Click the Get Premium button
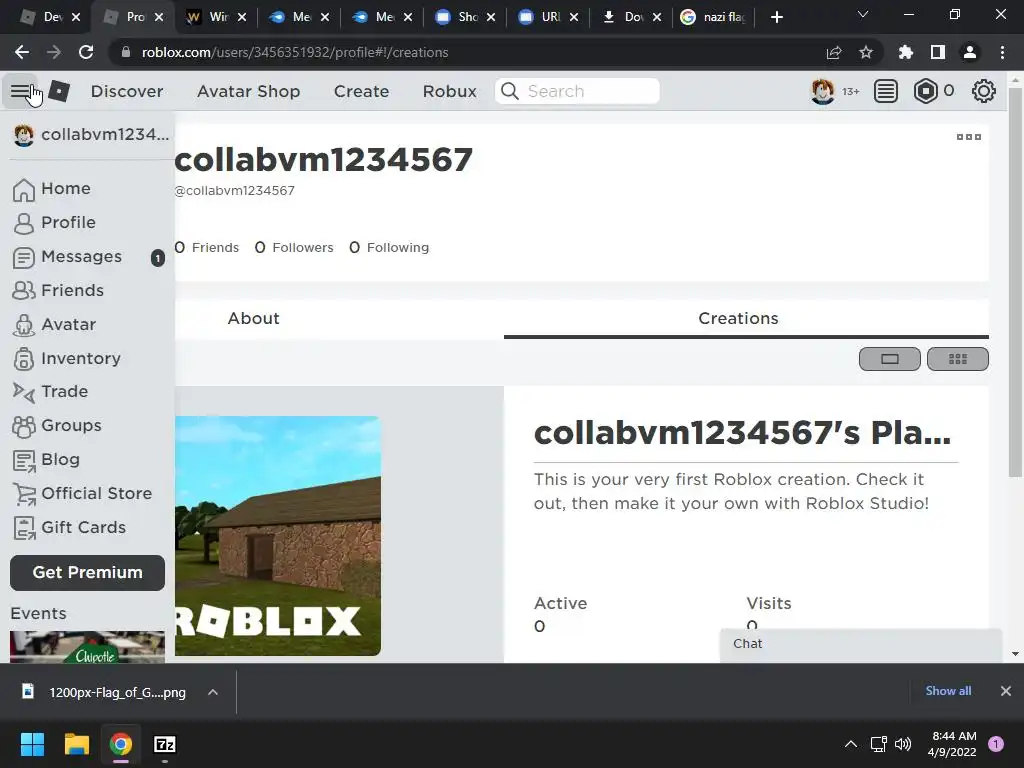Screen dimensions: 1024x768 88,573
